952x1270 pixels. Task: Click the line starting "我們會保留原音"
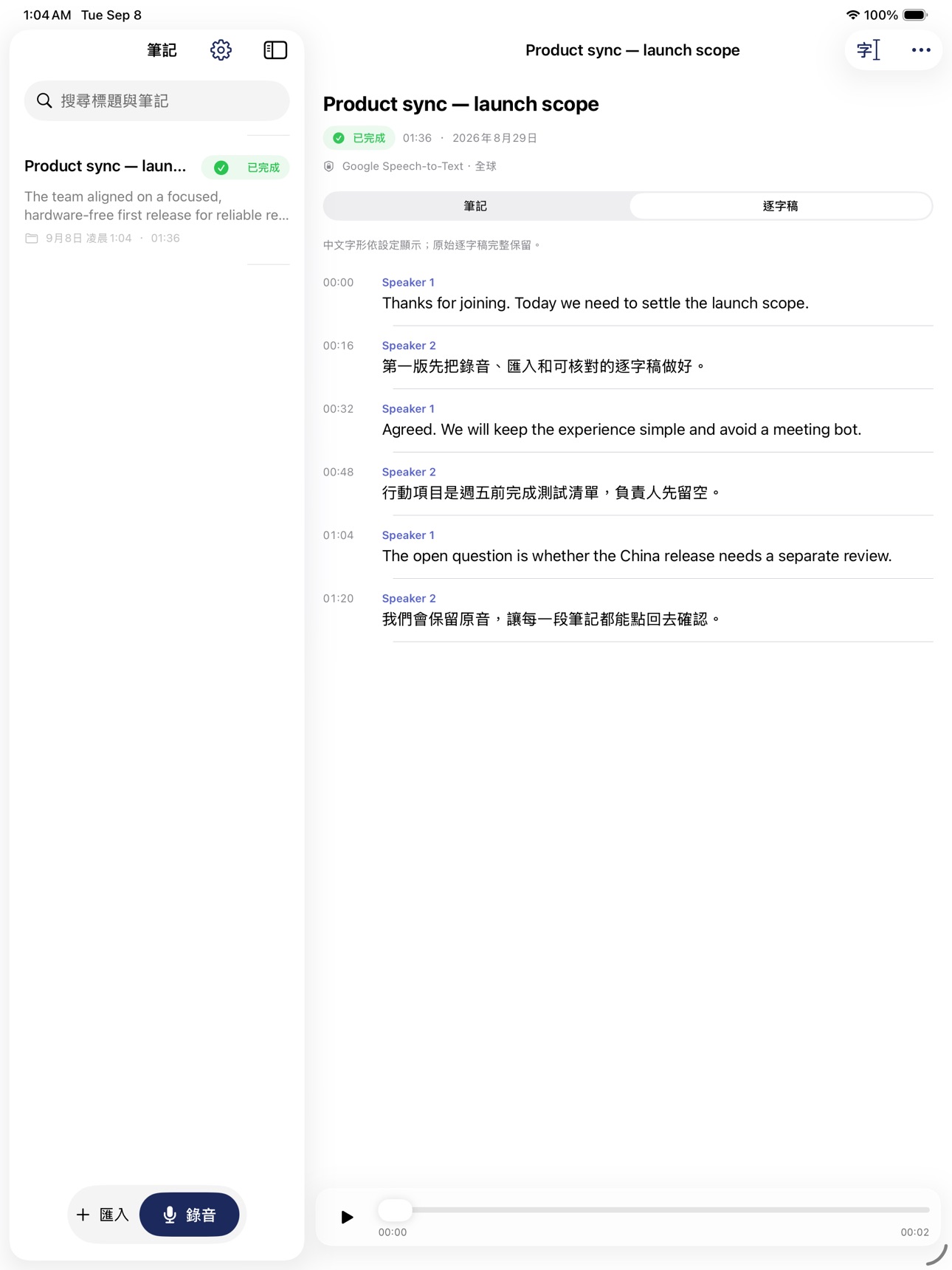[551, 619]
